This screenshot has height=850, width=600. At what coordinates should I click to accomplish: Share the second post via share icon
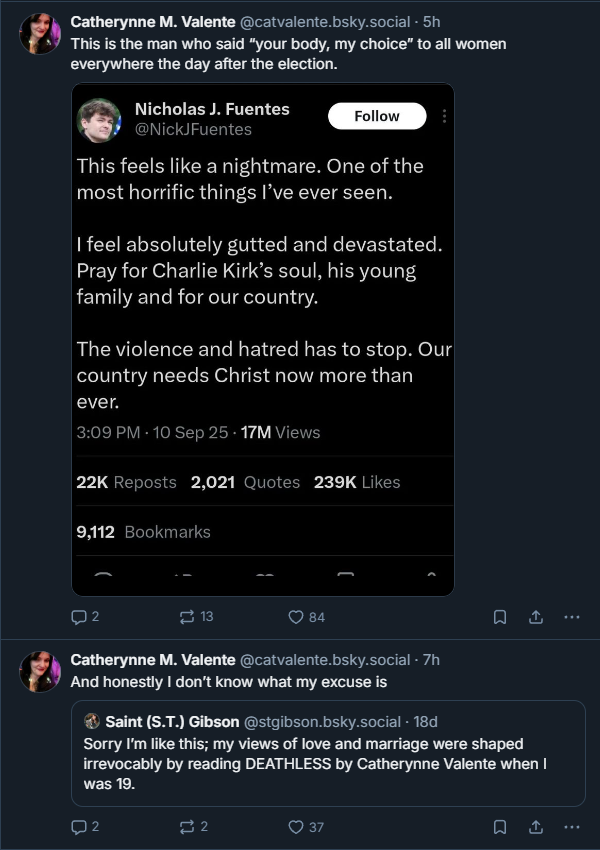click(535, 827)
